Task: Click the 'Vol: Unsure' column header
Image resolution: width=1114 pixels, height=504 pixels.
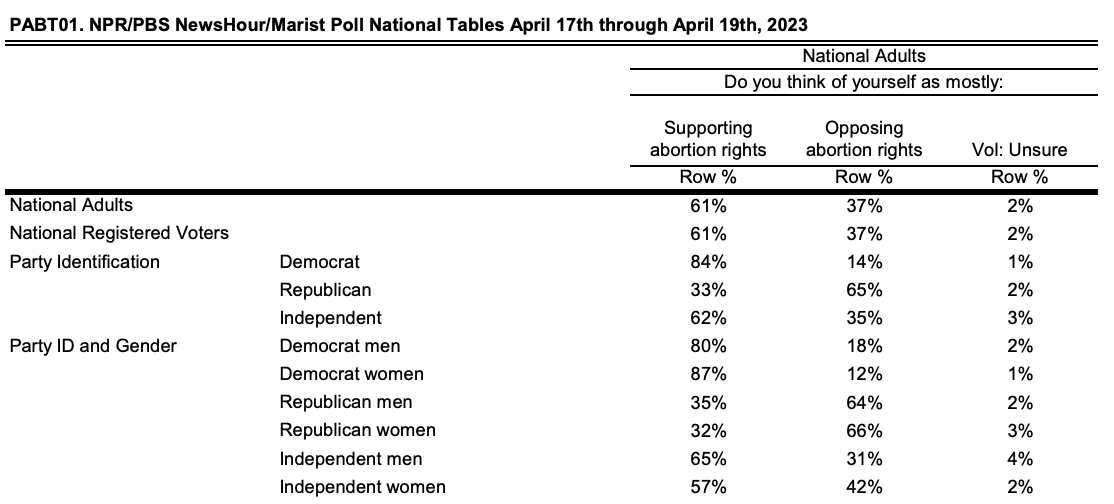Action: (1019, 150)
